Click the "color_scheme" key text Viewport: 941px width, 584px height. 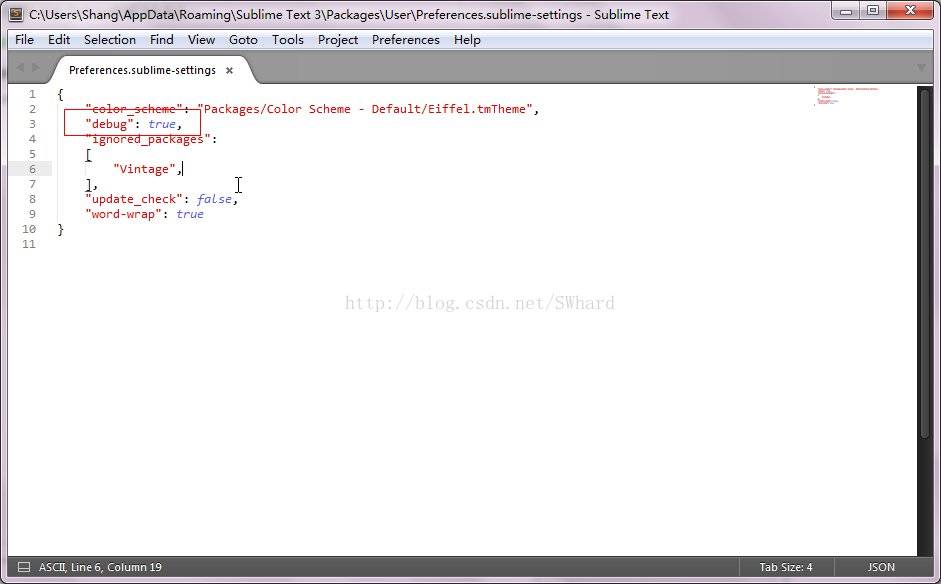(133, 109)
